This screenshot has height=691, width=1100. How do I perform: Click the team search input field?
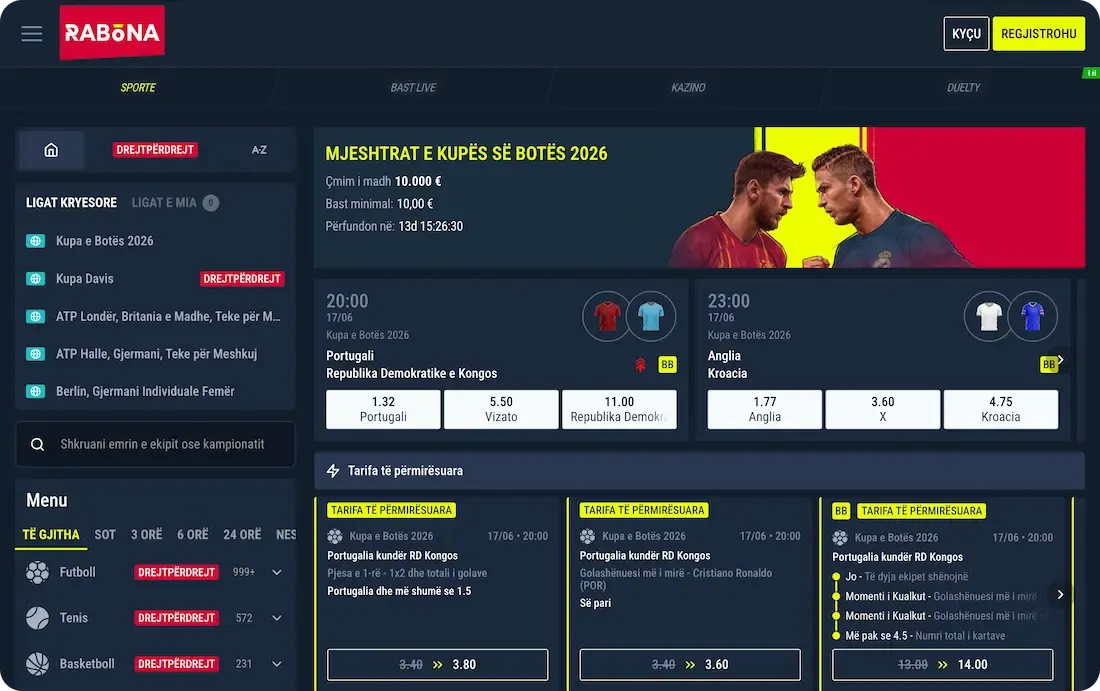click(155, 444)
